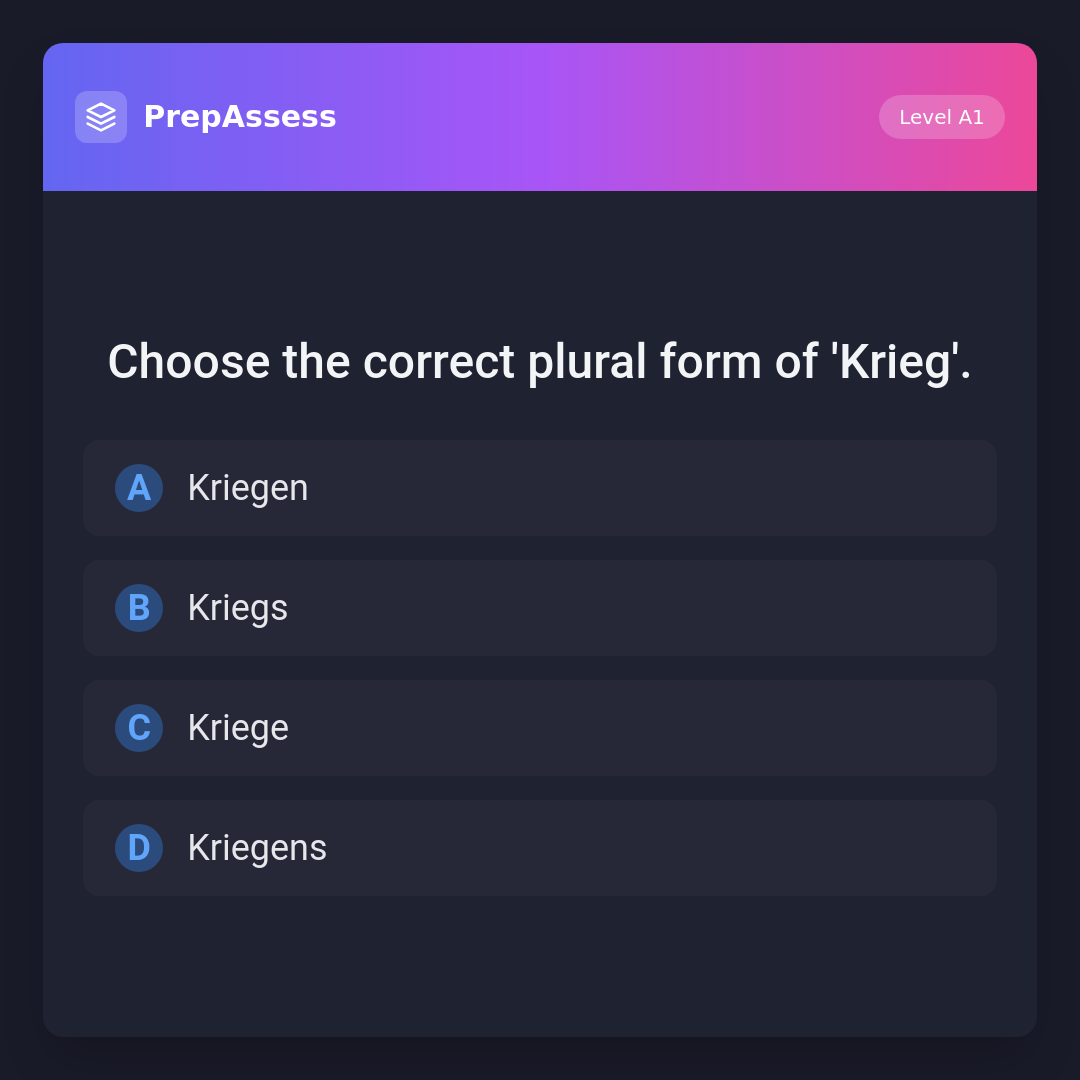Click the PrepAssess stacked layers logo icon
This screenshot has height=1080, width=1080.
point(101,117)
